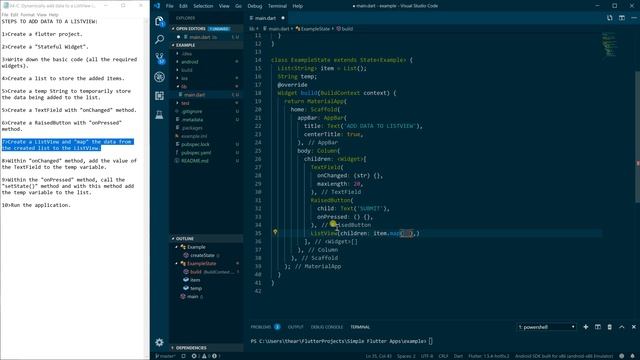
Task: Click the unsaved dot on the main.dart tab
Action: pos(282,18)
